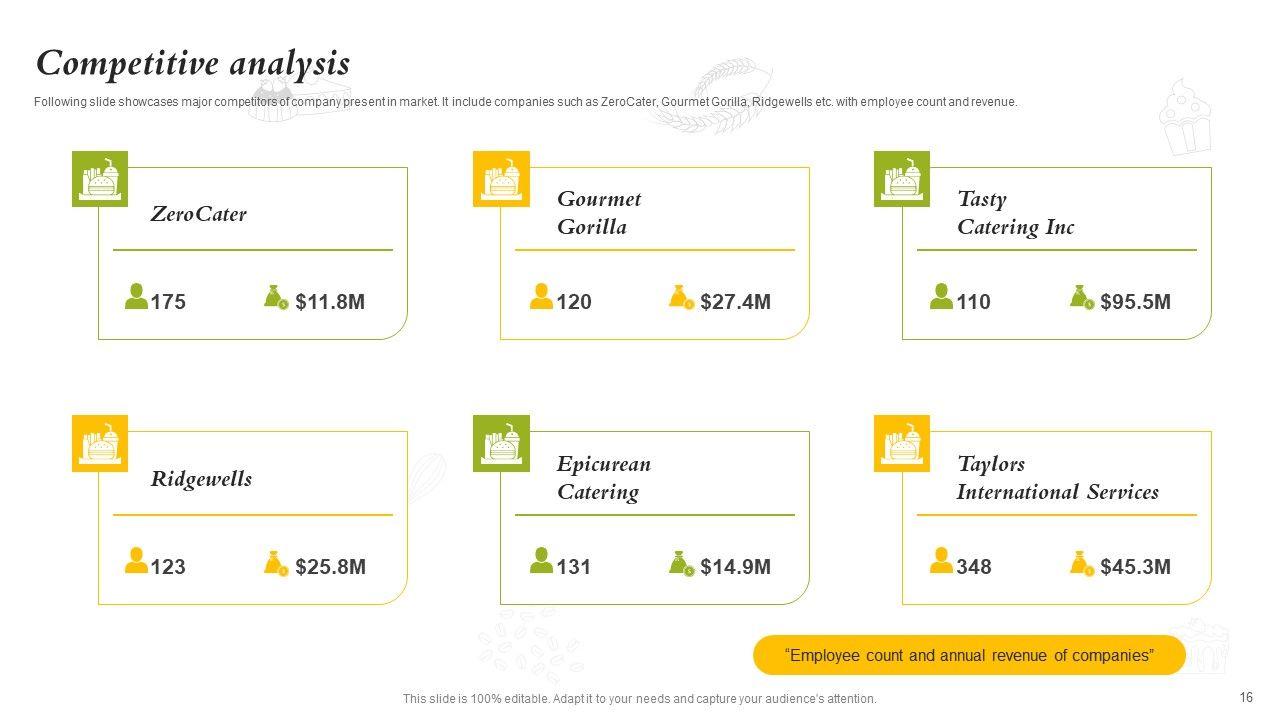Click the money bag beside $25.8M
The height and width of the screenshot is (720, 1280).
[x=276, y=563]
